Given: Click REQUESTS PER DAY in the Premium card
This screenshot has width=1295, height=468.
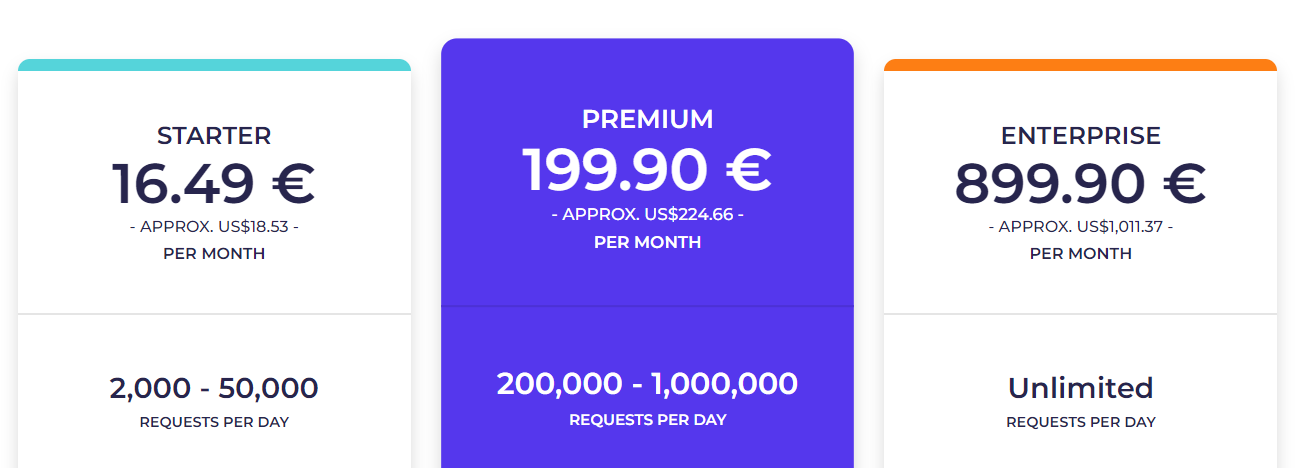Looking at the screenshot, I should tap(647, 420).
